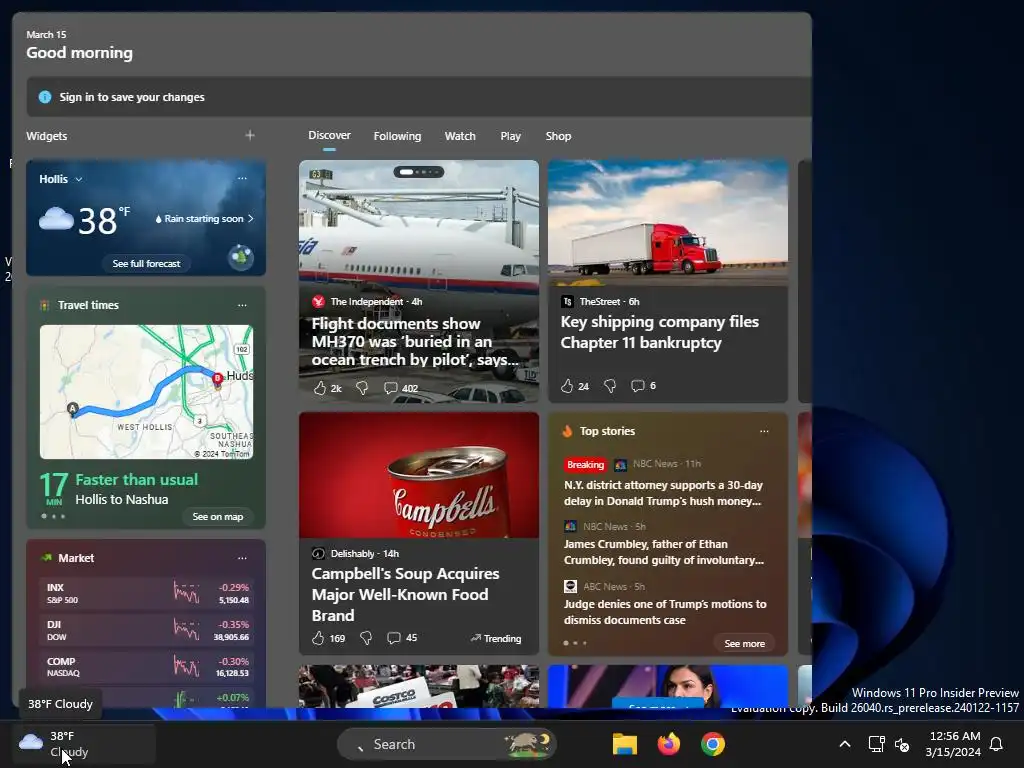The image size is (1024, 768).
Task: Click the red truck article image
Action: point(667,223)
